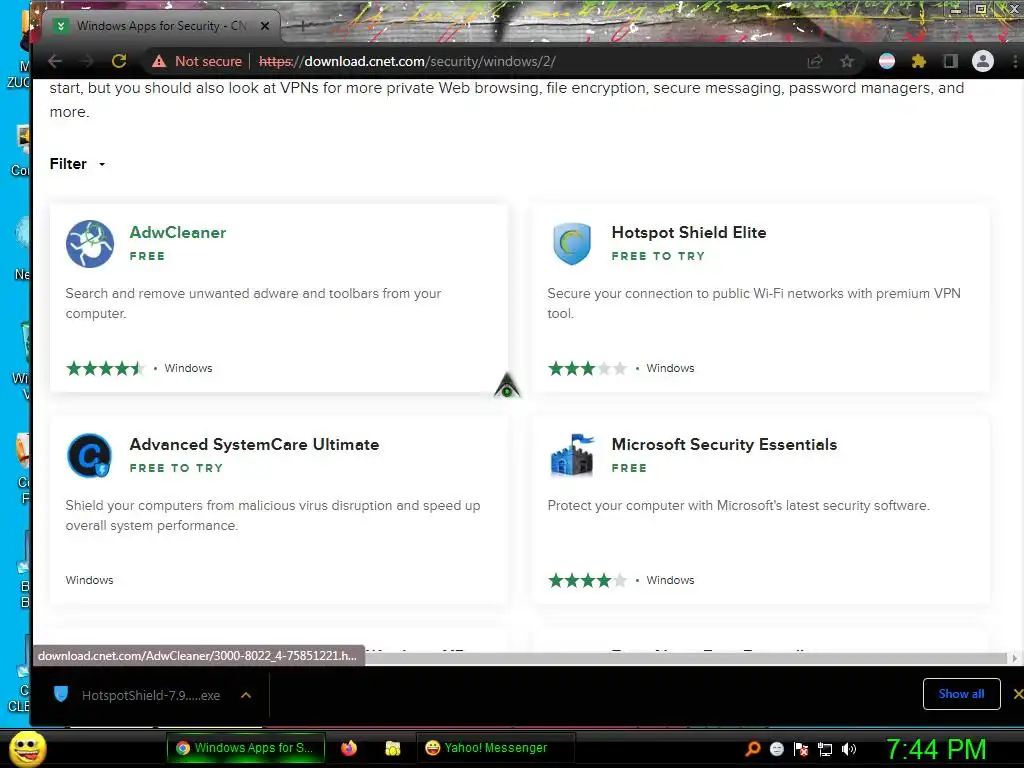This screenshot has width=1024, height=768.
Task: Click the Hotspot Shield Elite description text
Action: (754, 304)
